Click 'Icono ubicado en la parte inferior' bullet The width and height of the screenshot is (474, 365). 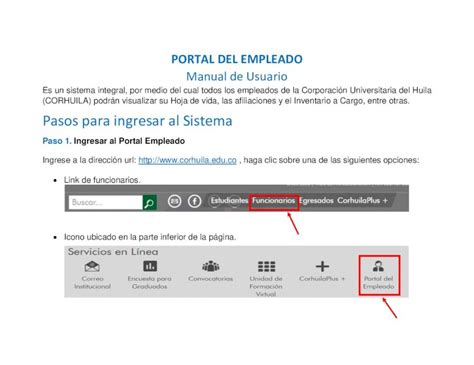click(x=150, y=237)
